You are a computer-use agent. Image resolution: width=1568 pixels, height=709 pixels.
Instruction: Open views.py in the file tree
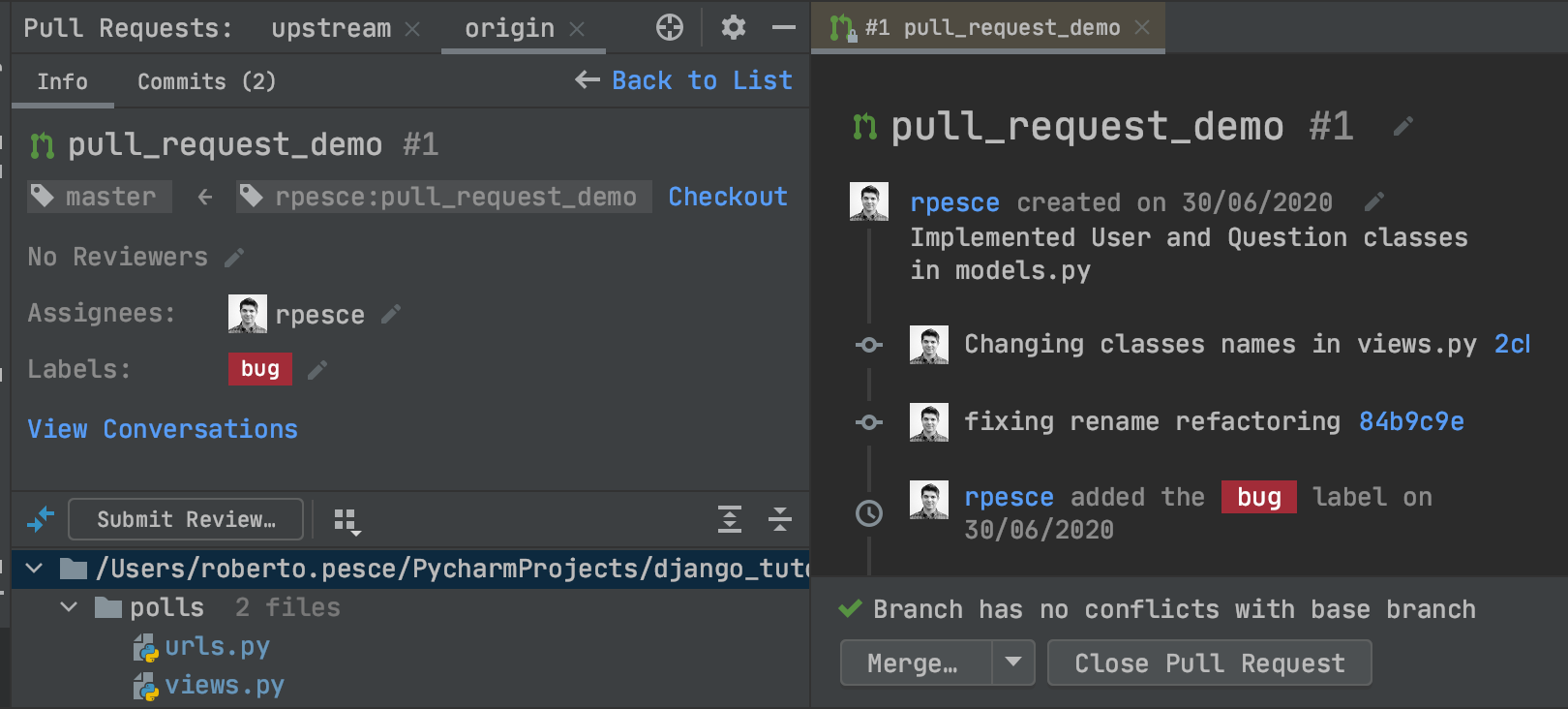(224, 686)
